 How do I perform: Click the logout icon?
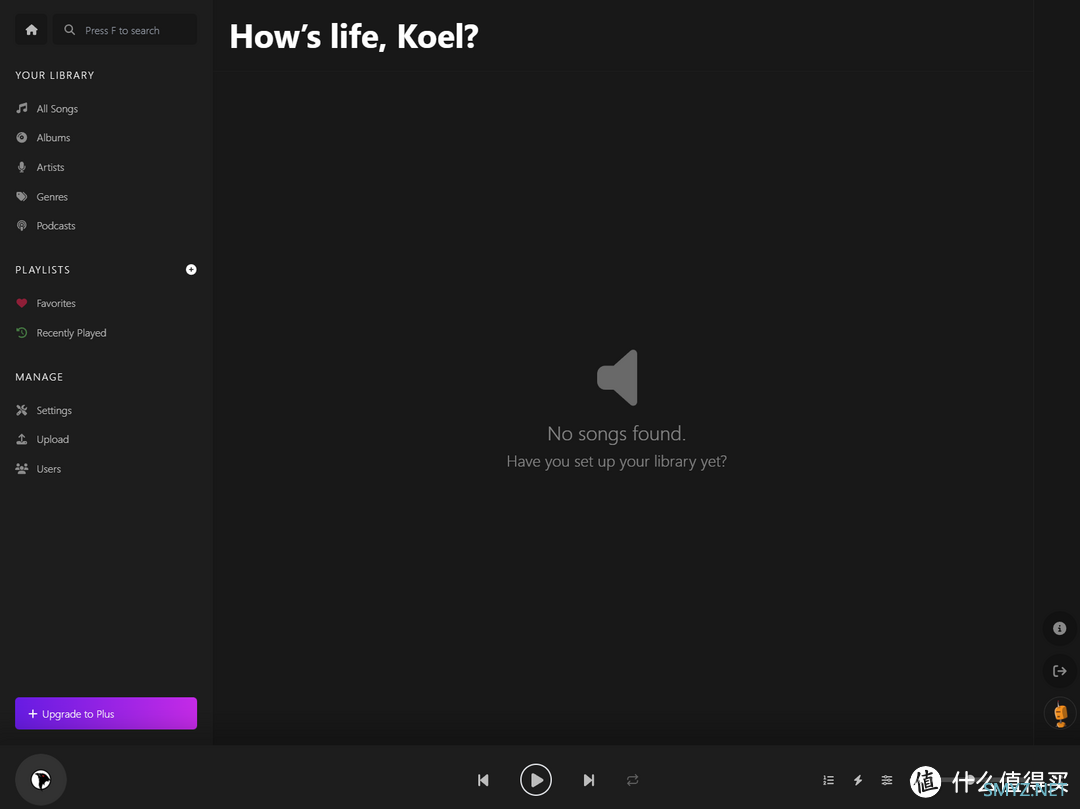point(1059,671)
